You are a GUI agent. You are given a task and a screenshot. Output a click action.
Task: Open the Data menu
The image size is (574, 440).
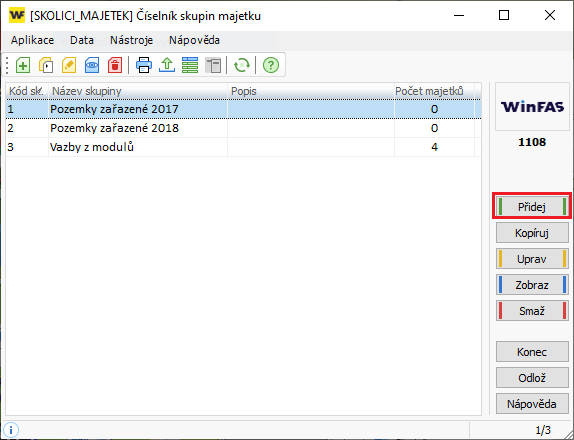click(82, 40)
